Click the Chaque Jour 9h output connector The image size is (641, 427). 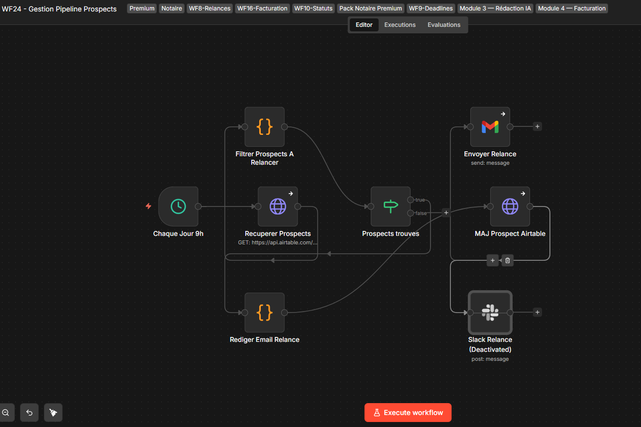coord(198,206)
